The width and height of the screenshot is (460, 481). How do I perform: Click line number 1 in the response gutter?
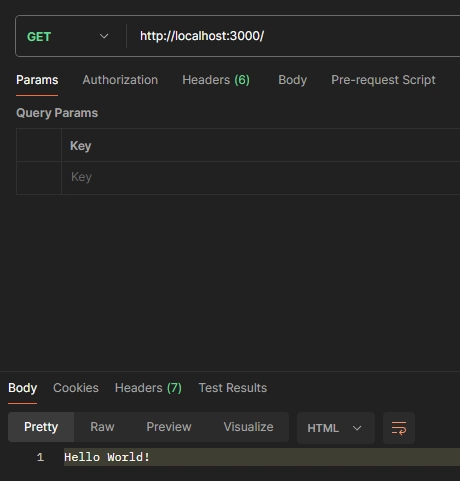click(x=40, y=457)
